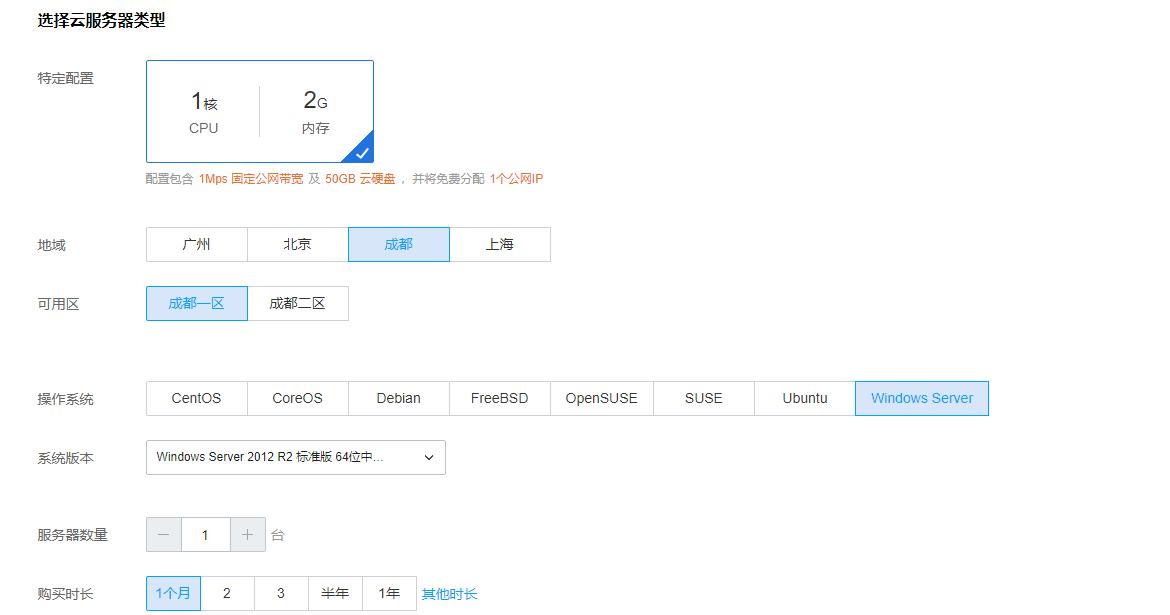Choose 北京 region

298,244
